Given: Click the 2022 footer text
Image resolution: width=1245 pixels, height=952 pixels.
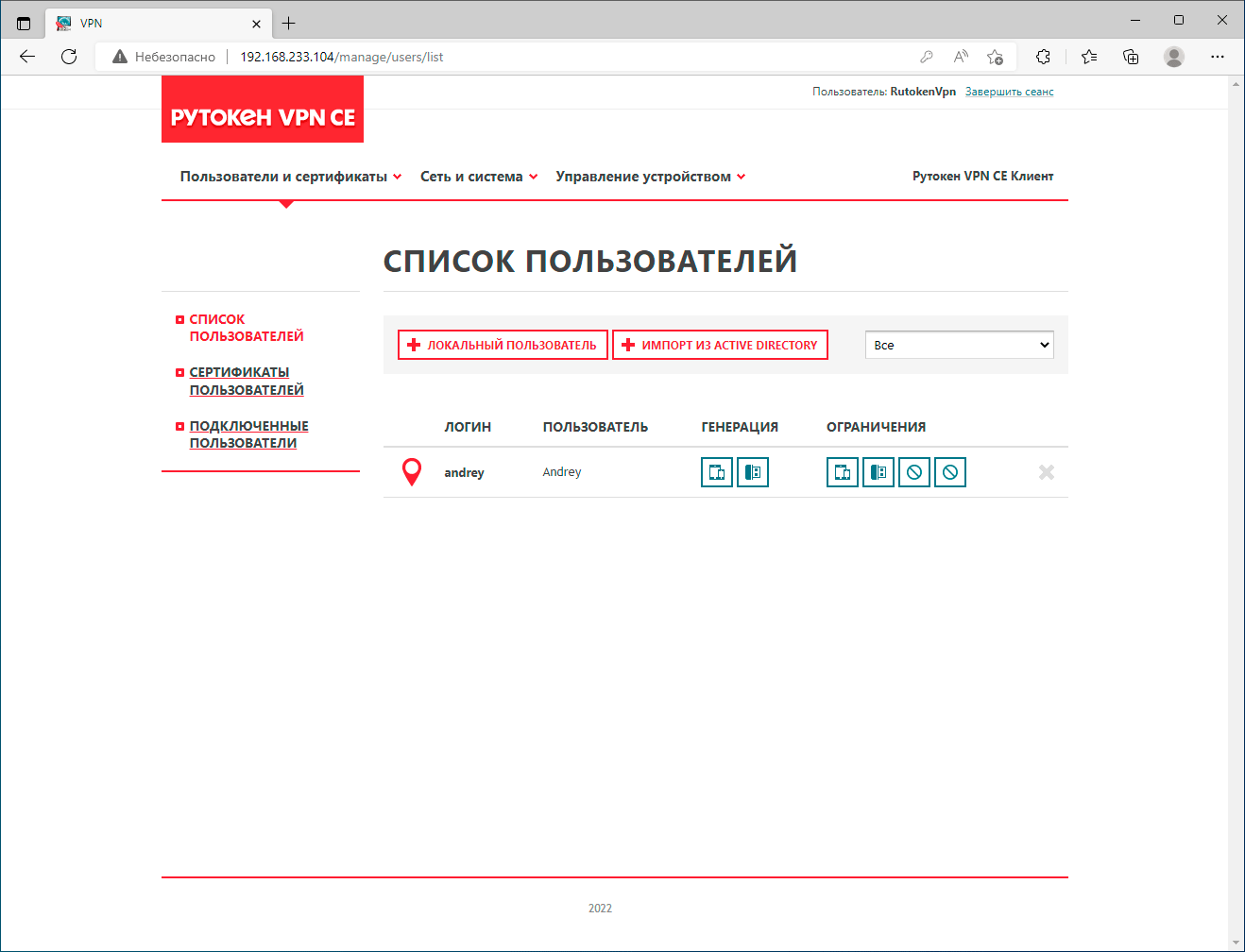Looking at the screenshot, I should point(600,909).
